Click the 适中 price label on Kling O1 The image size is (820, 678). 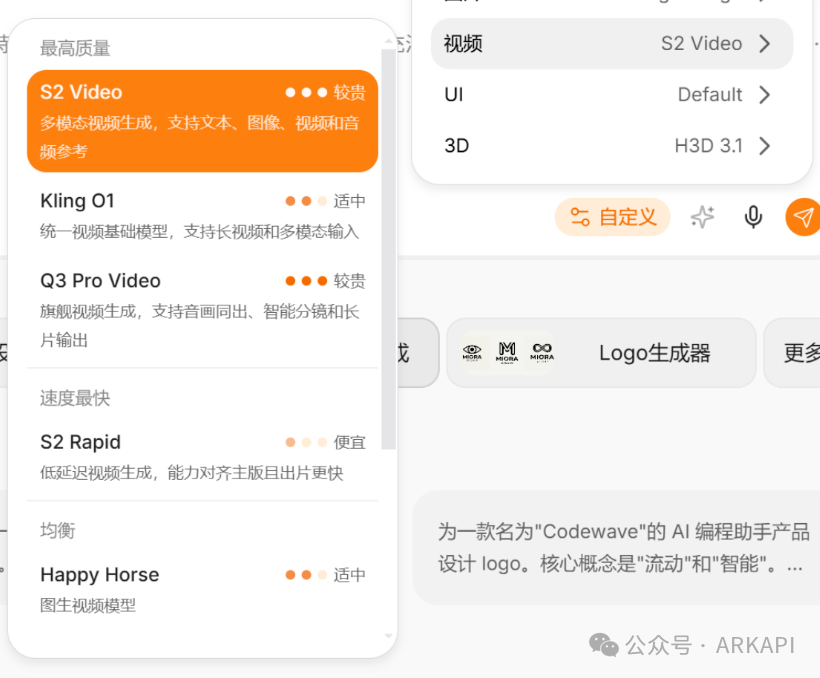349,201
